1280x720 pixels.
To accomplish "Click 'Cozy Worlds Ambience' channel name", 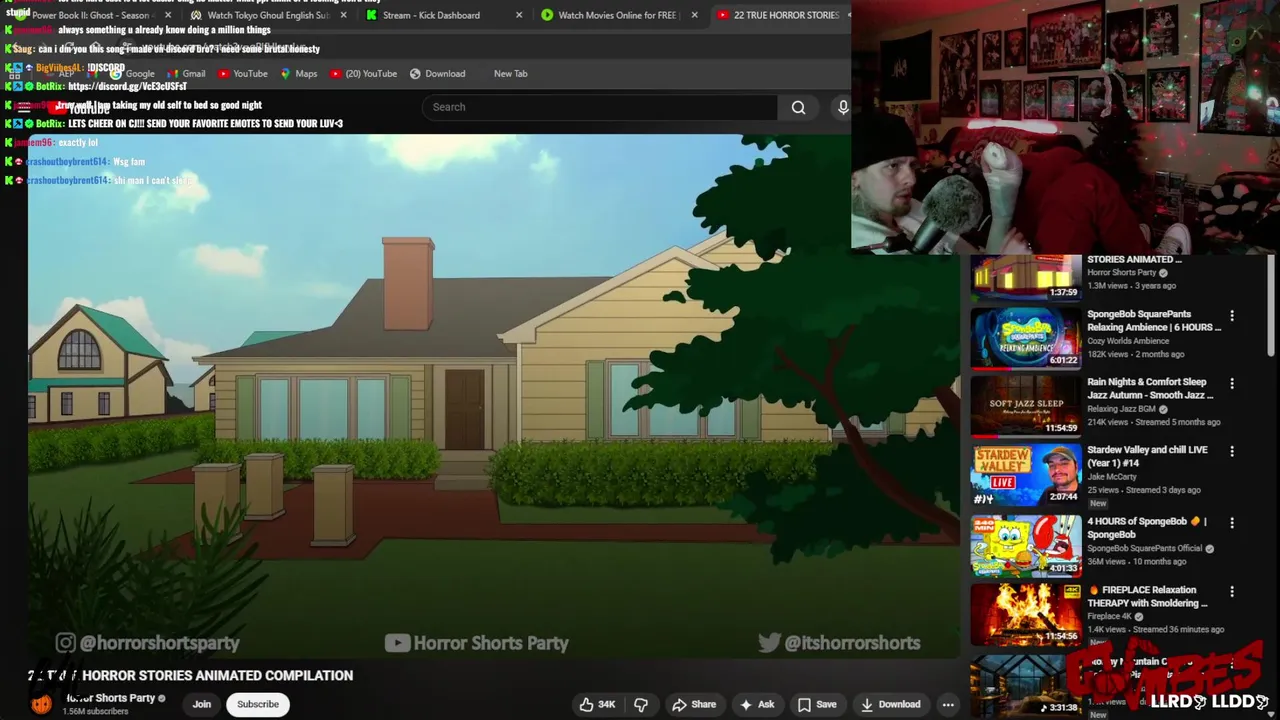I will point(1128,341).
